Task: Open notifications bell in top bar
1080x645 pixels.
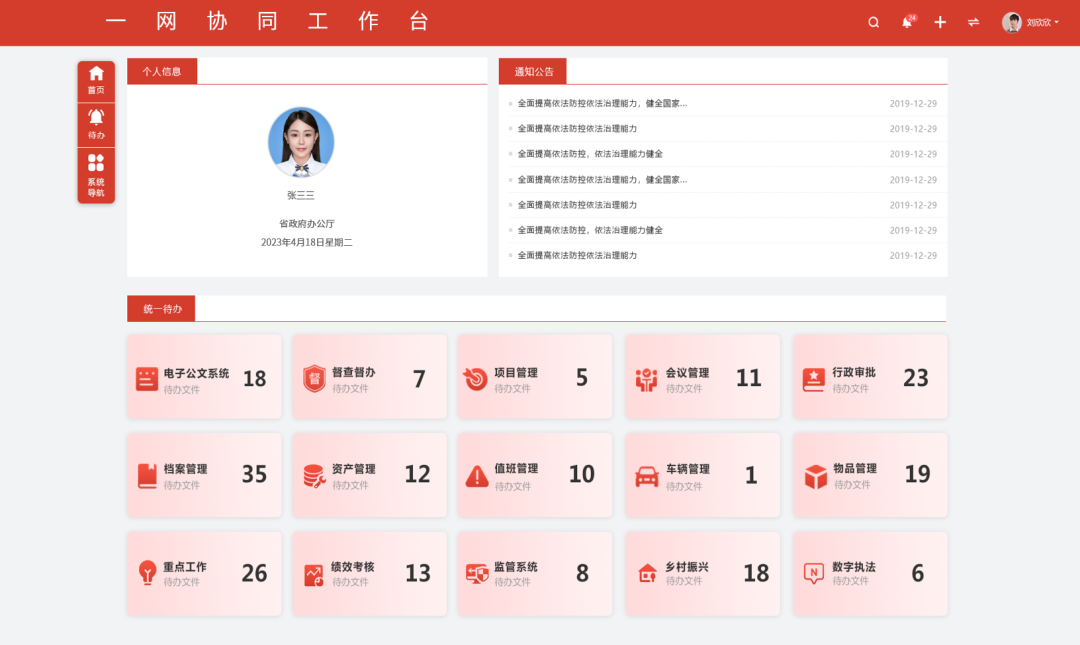Action: [x=907, y=22]
